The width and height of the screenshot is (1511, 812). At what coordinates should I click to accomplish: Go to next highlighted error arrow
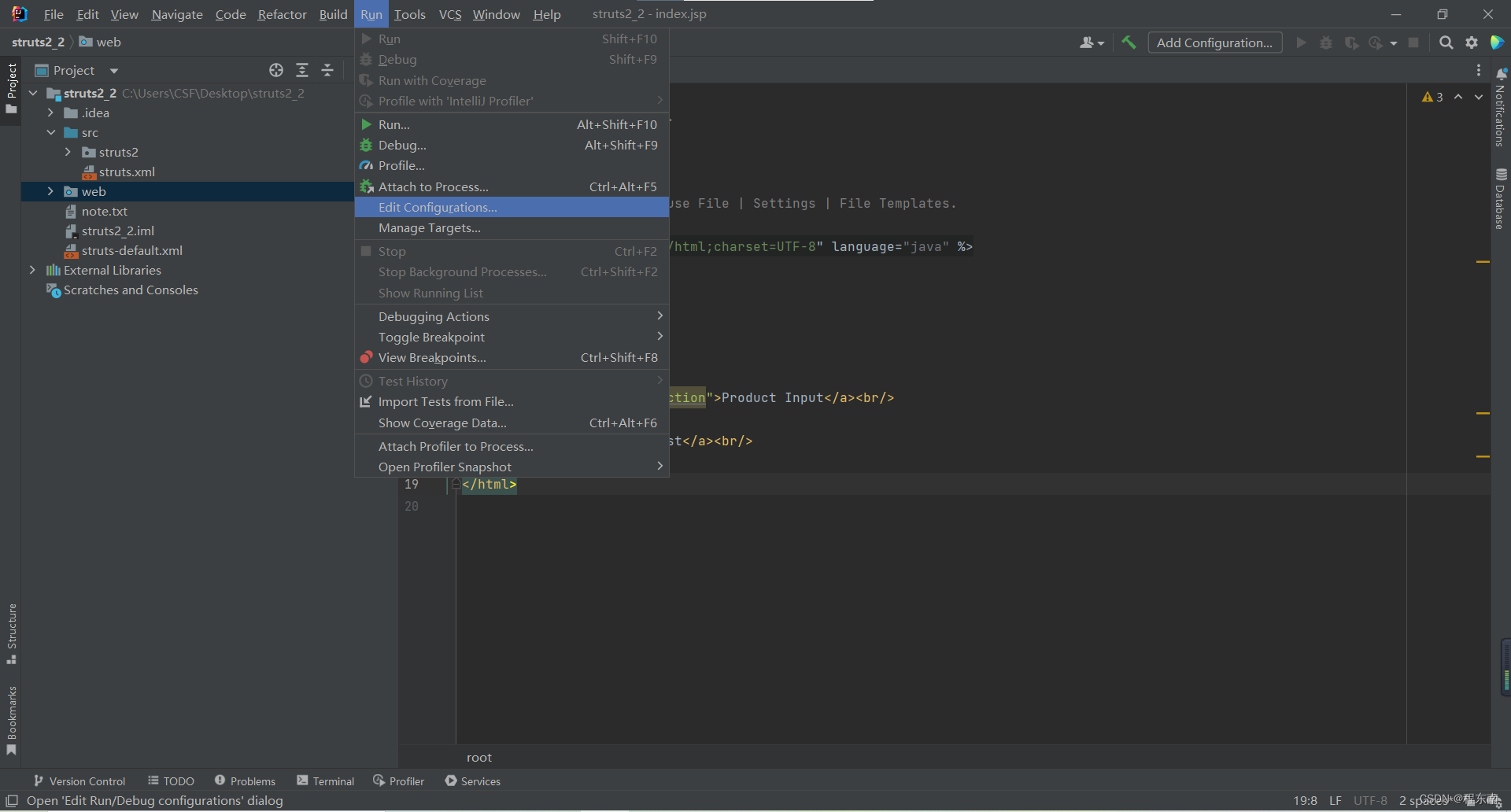(x=1479, y=97)
